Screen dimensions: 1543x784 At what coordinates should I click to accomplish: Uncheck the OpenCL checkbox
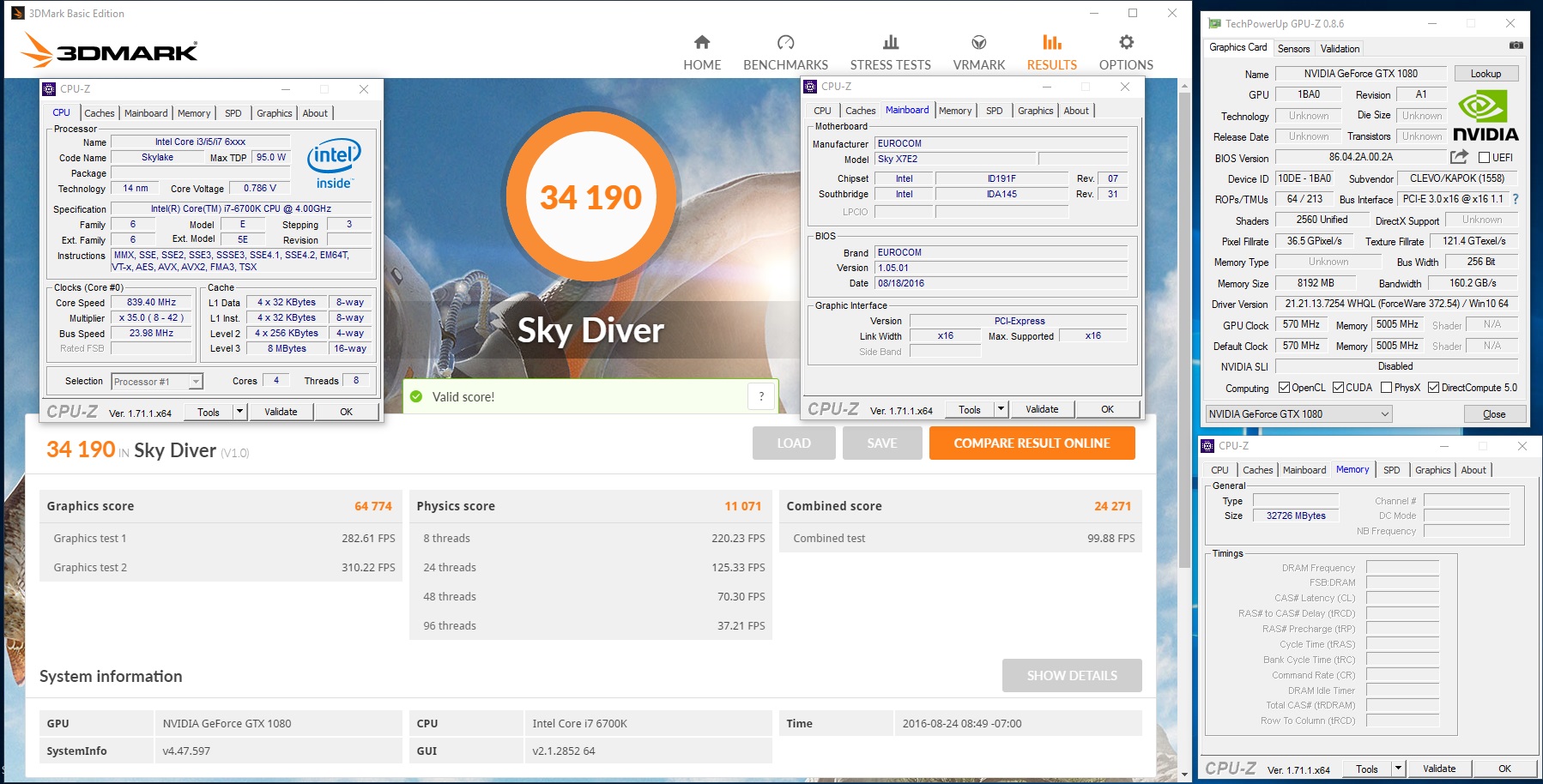click(x=1285, y=388)
